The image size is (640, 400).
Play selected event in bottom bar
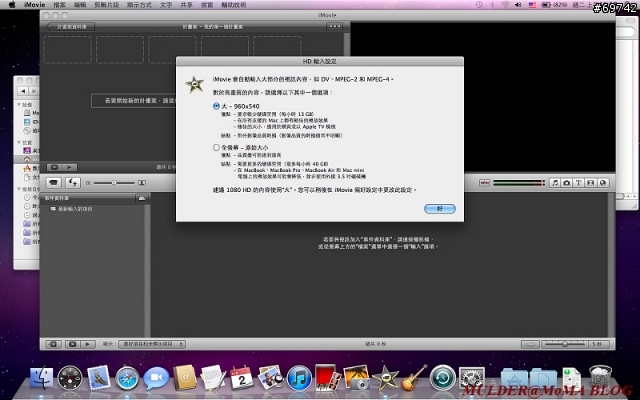pyautogui.click(x=88, y=344)
